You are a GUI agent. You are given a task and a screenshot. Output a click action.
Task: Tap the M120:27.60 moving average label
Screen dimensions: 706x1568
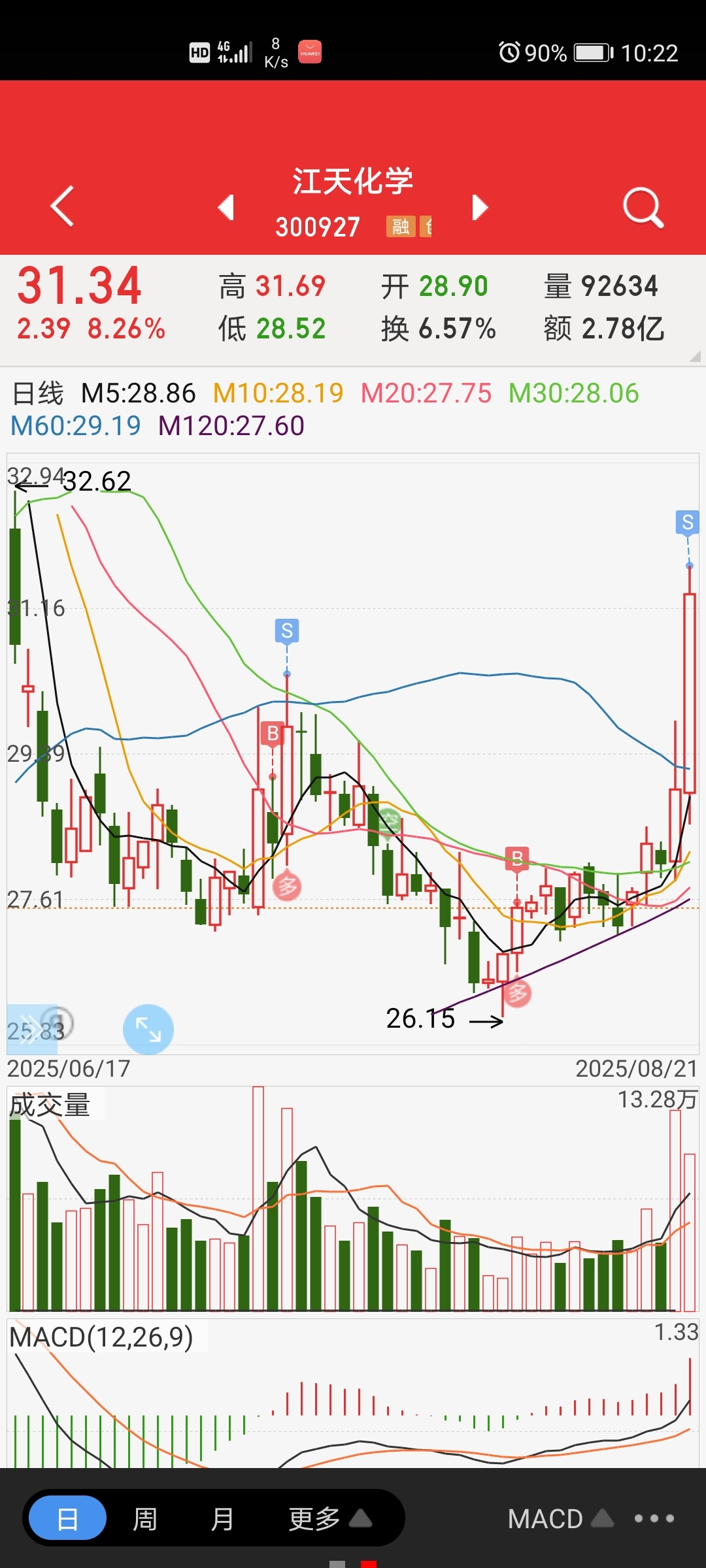231,426
